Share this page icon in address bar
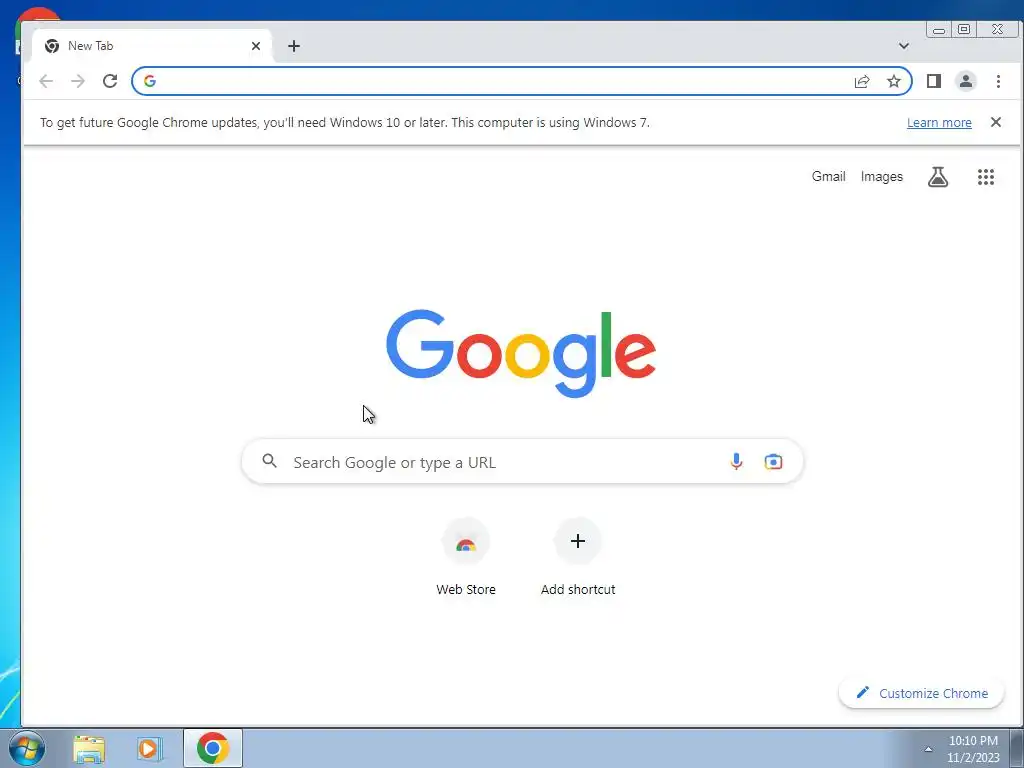 click(862, 81)
